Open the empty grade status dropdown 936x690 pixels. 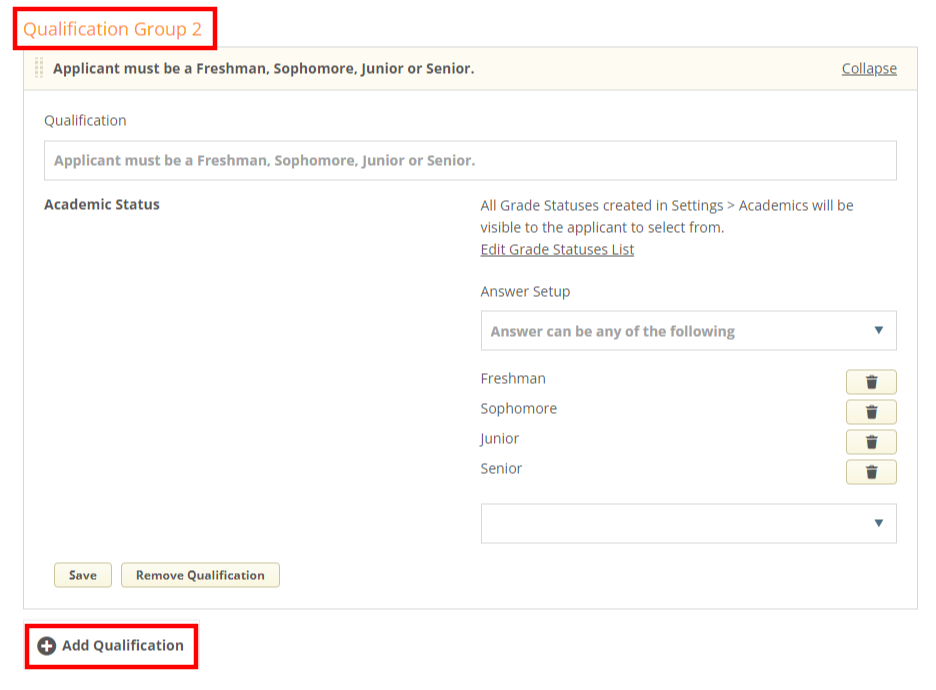click(688, 523)
